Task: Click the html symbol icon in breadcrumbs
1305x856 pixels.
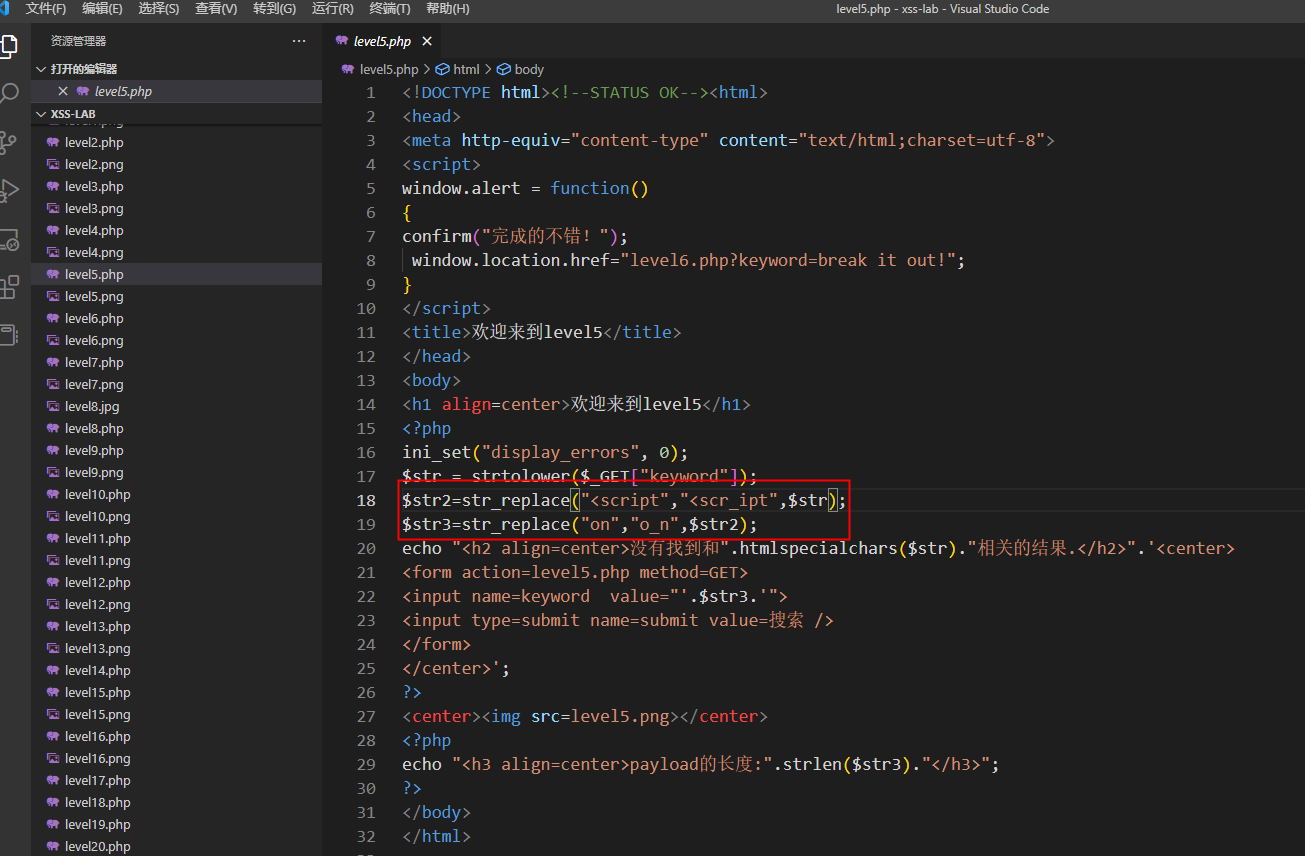Action: click(442, 69)
